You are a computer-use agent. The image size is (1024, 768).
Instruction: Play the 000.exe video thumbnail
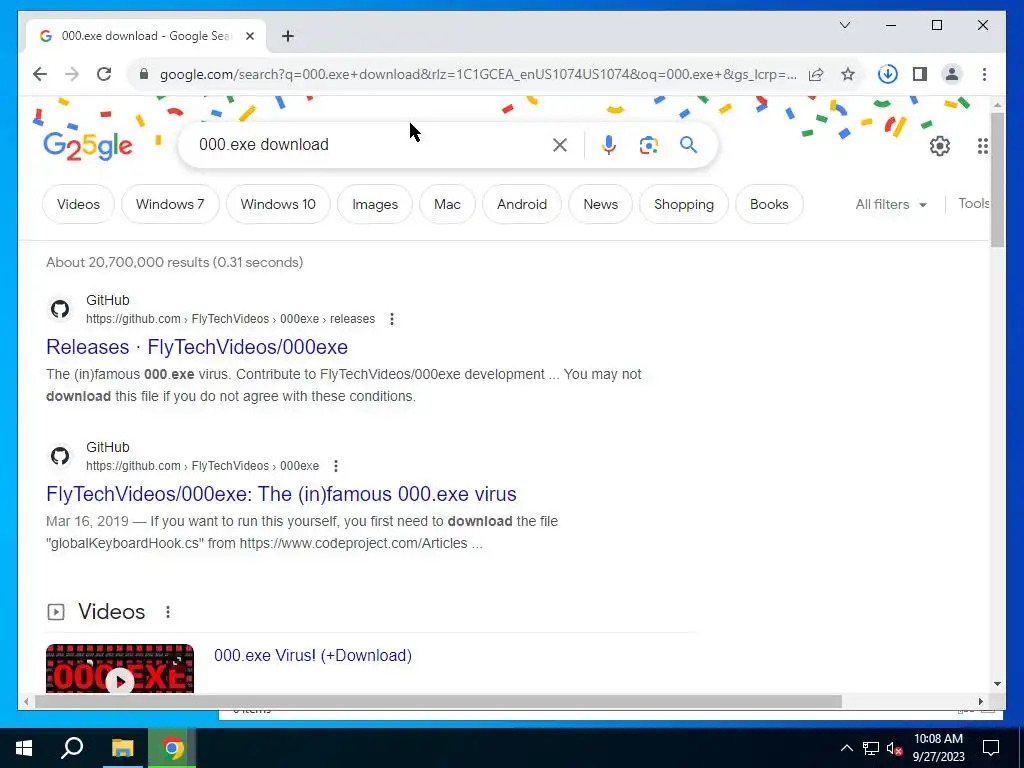pos(120,669)
